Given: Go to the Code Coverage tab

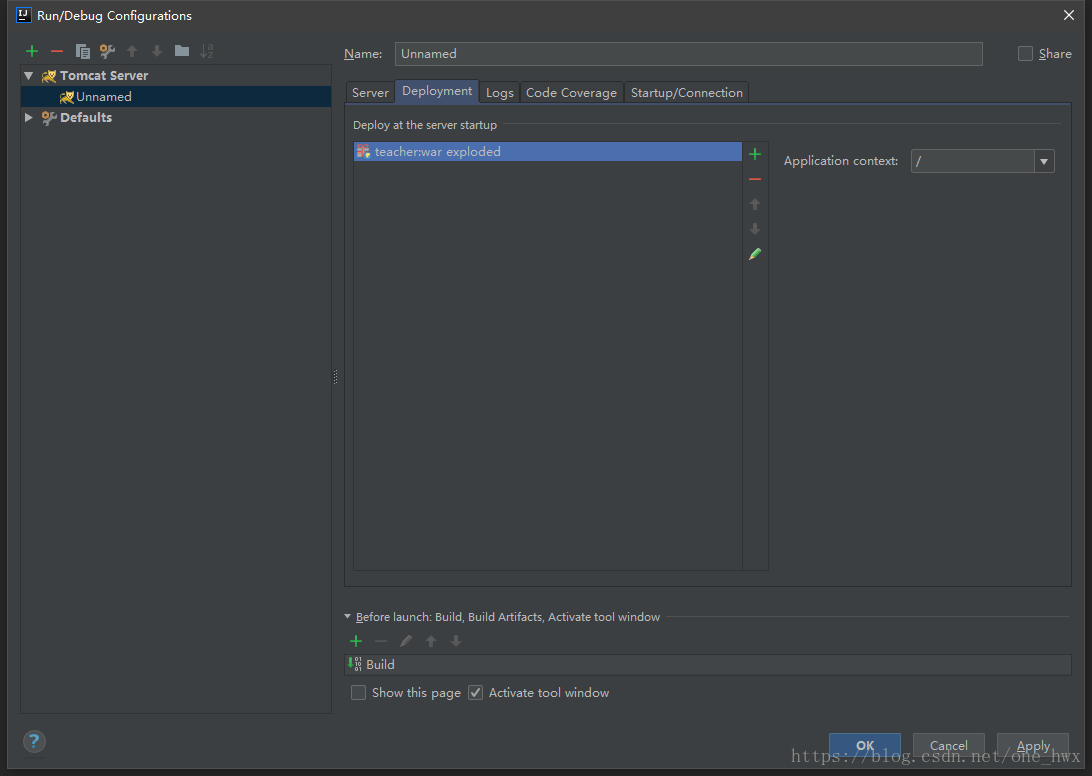Looking at the screenshot, I should tap(571, 93).
